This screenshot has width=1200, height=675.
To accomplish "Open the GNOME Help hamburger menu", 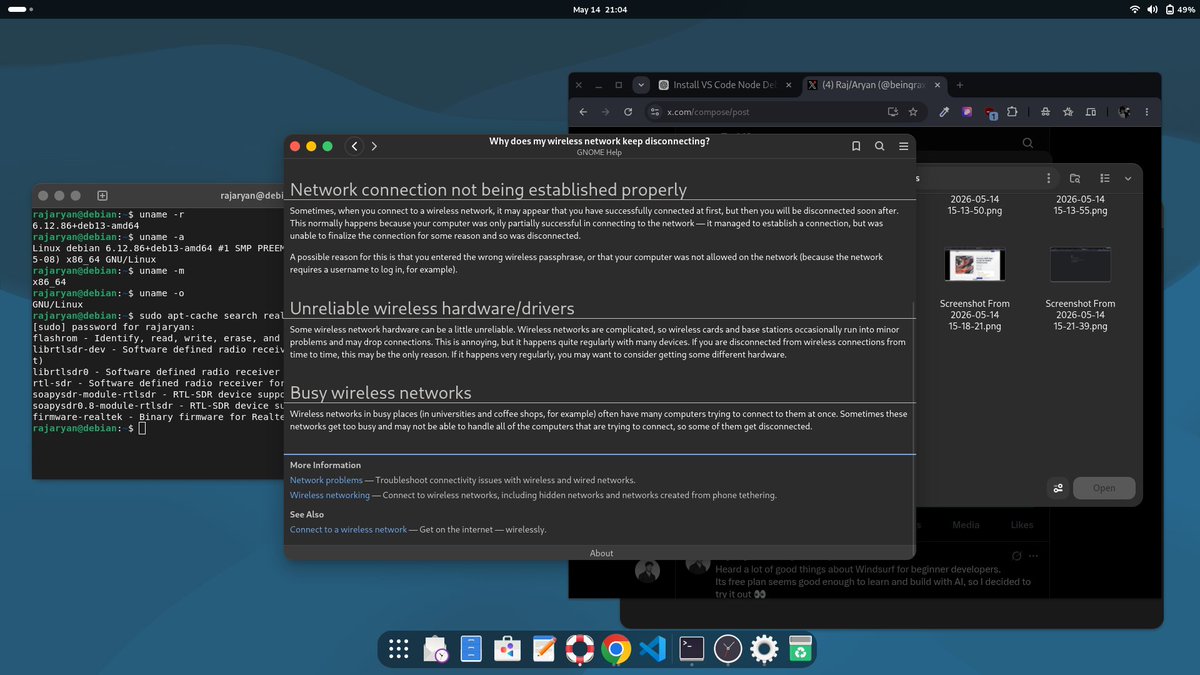I will 904,146.
